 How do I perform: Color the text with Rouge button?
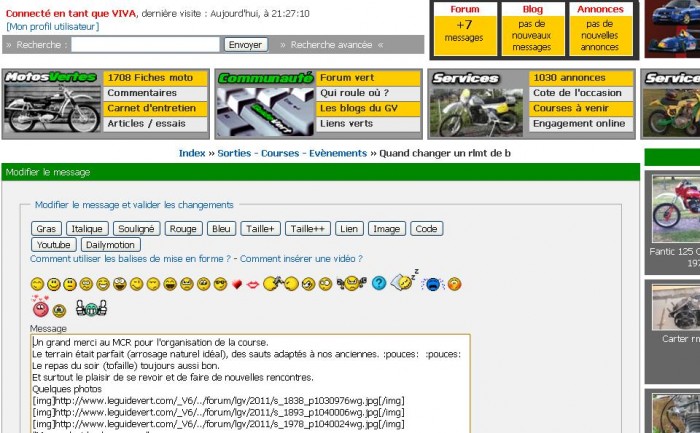(x=183, y=229)
